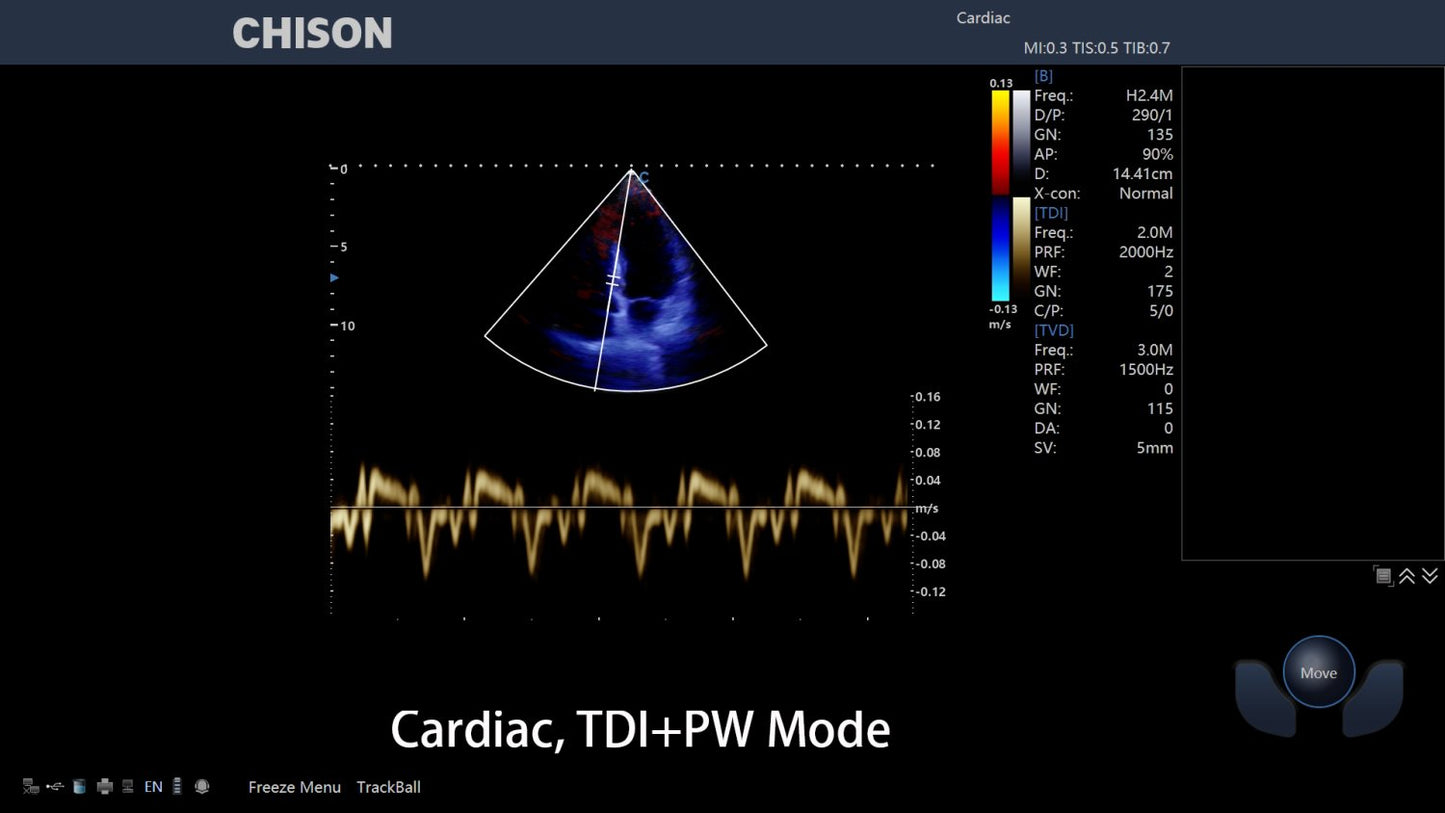Click the network connection status icon

(31, 787)
